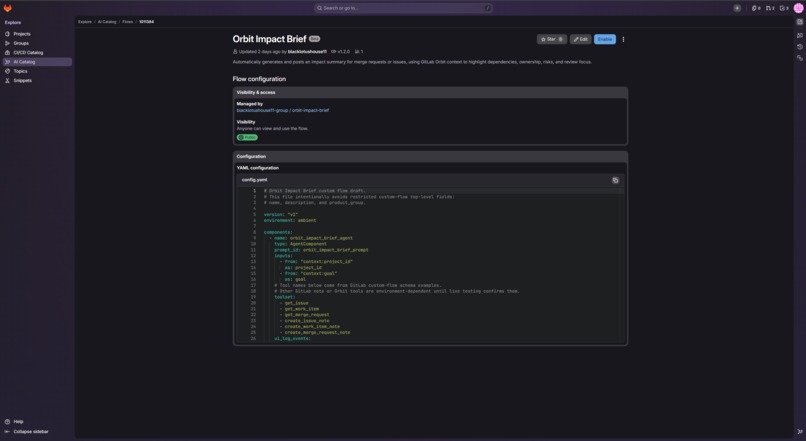Copy config.yaml contents with copy icon
806x441 pixels.
click(615, 180)
